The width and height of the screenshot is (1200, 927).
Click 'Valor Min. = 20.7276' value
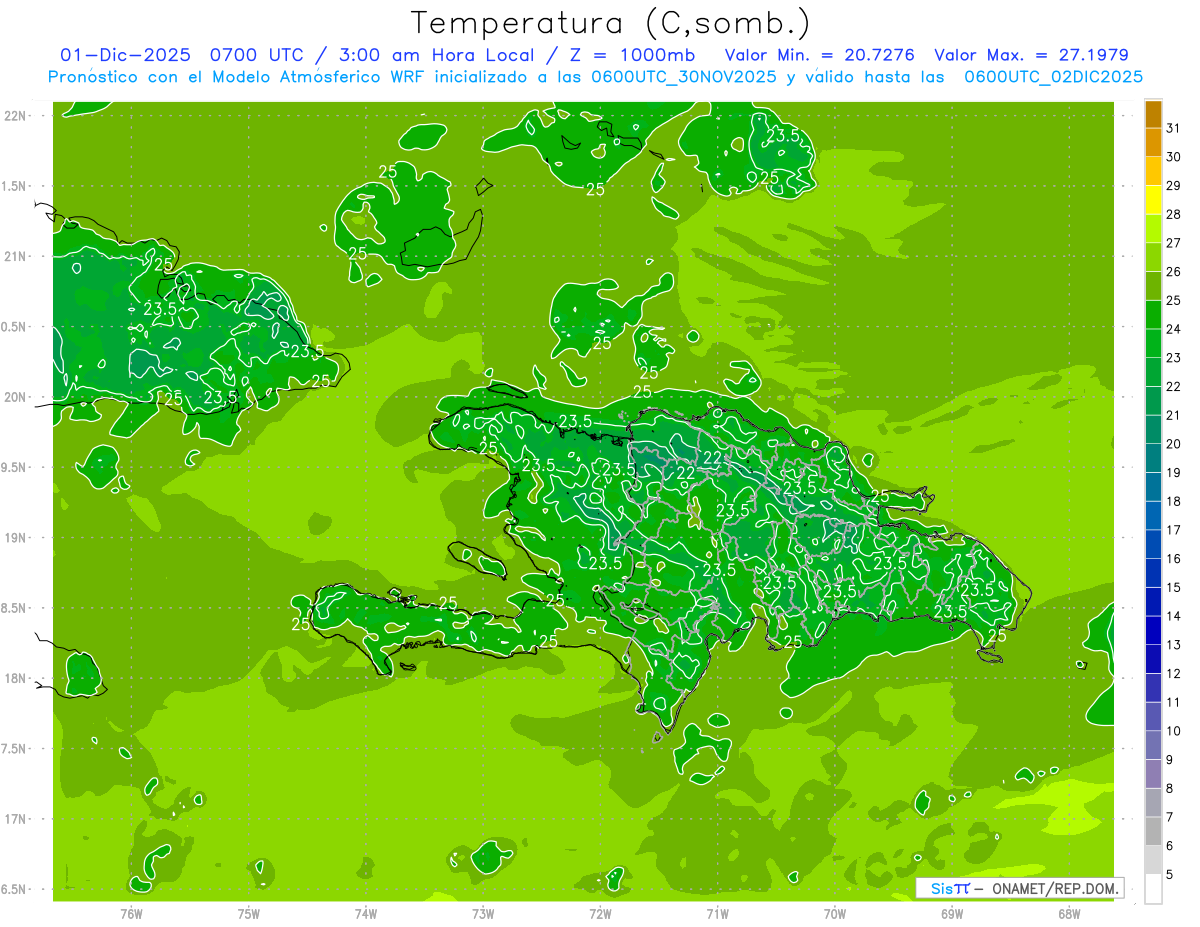(x=819, y=55)
